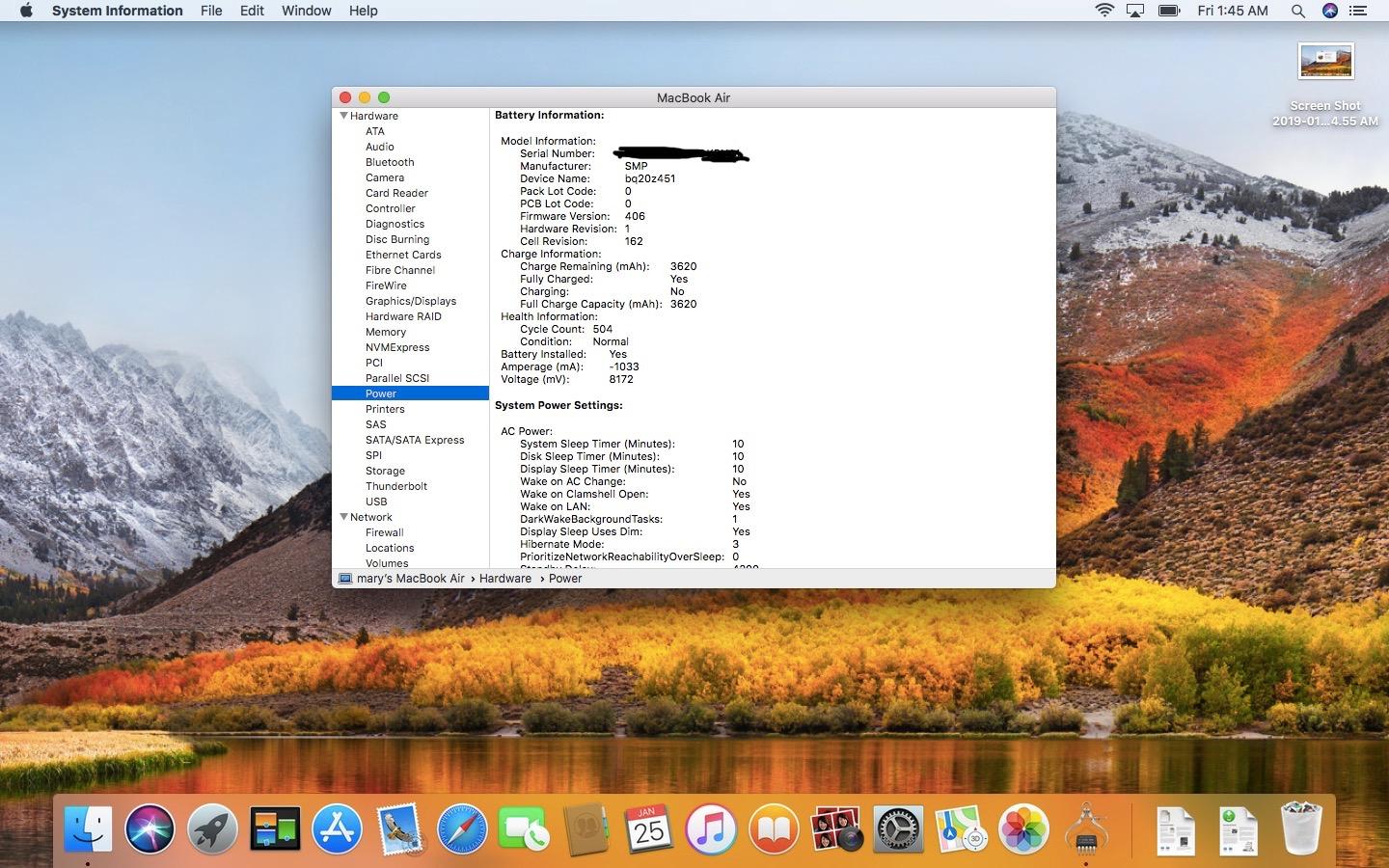Image resolution: width=1389 pixels, height=868 pixels.
Task: Open the Window menu
Action: click(306, 11)
